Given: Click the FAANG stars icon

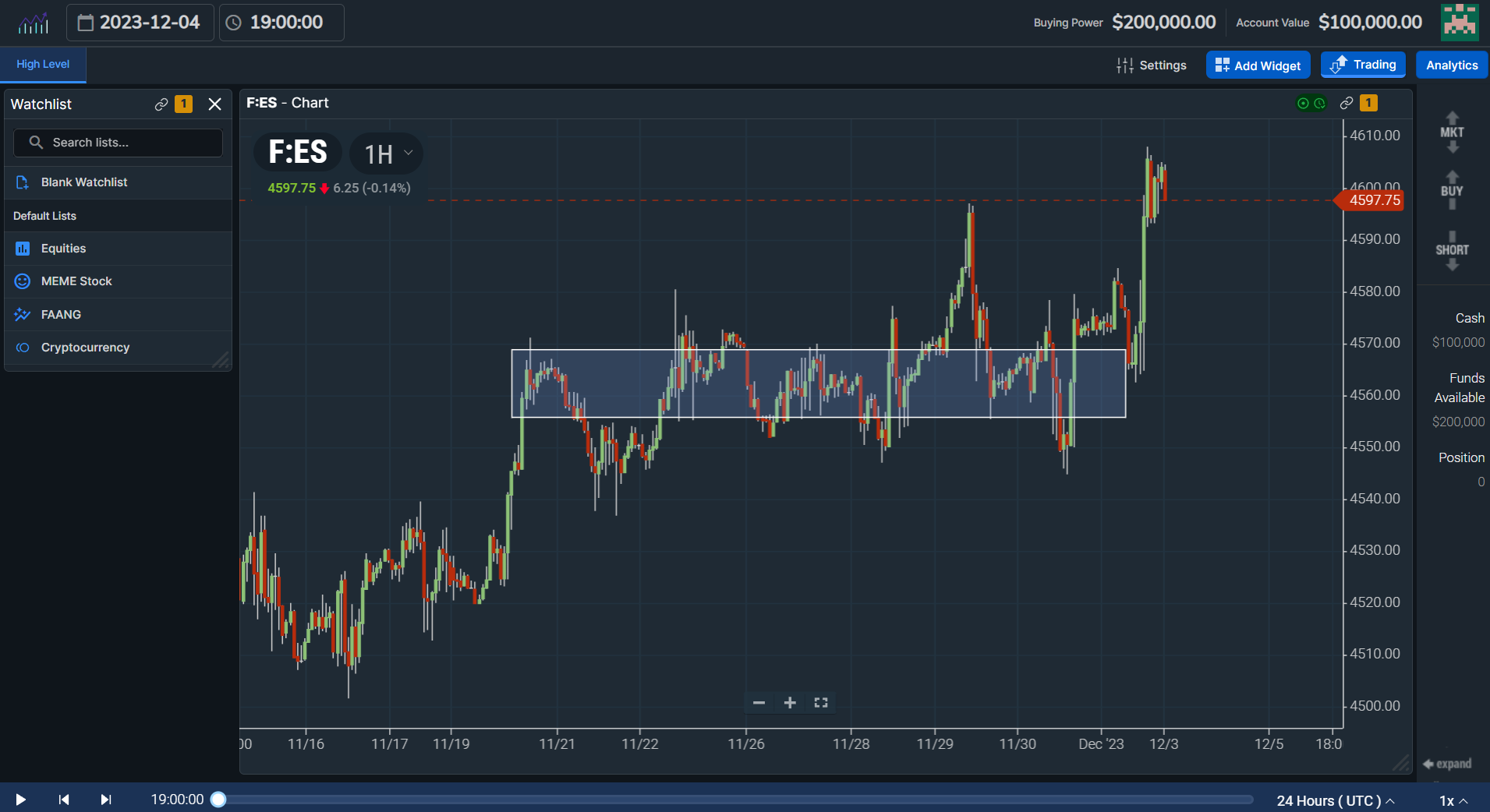Looking at the screenshot, I should point(23,314).
